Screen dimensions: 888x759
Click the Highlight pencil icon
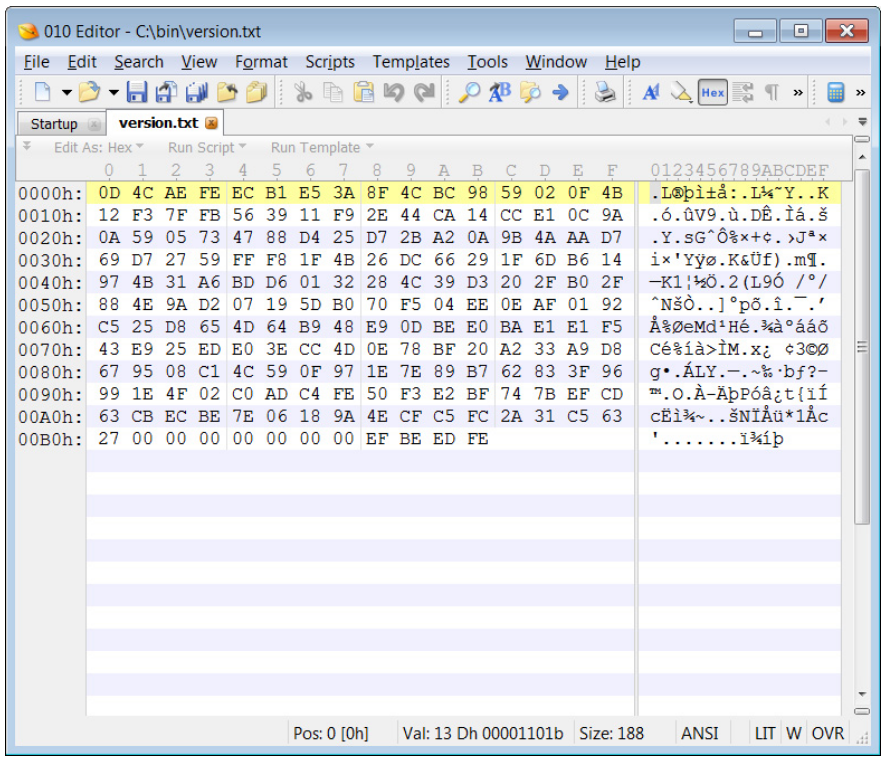click(x=681, y=92)
